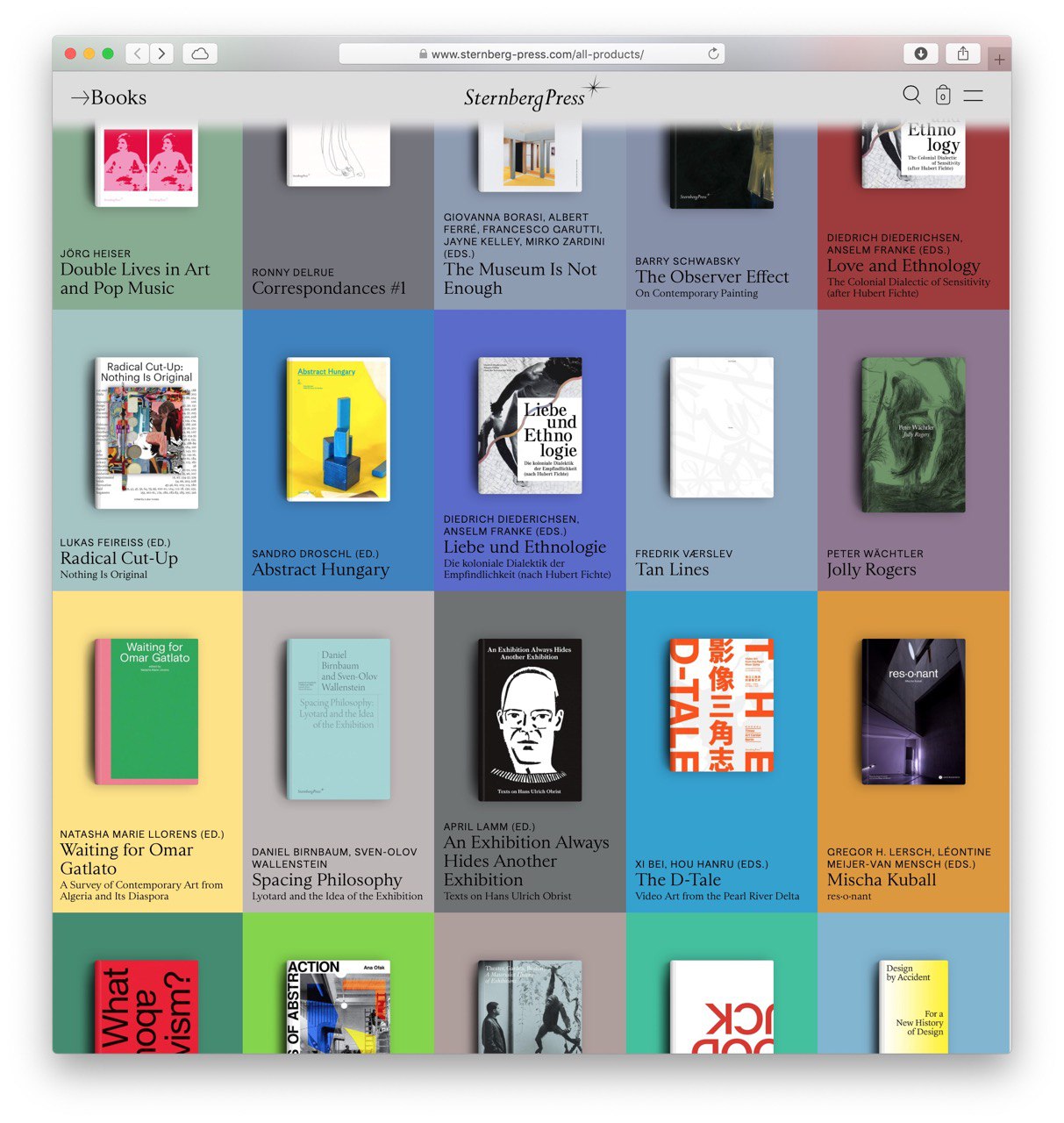1064x1123 pixels.
Task: Open Jolly Rogers green book cover
Action: pos(913,434)
